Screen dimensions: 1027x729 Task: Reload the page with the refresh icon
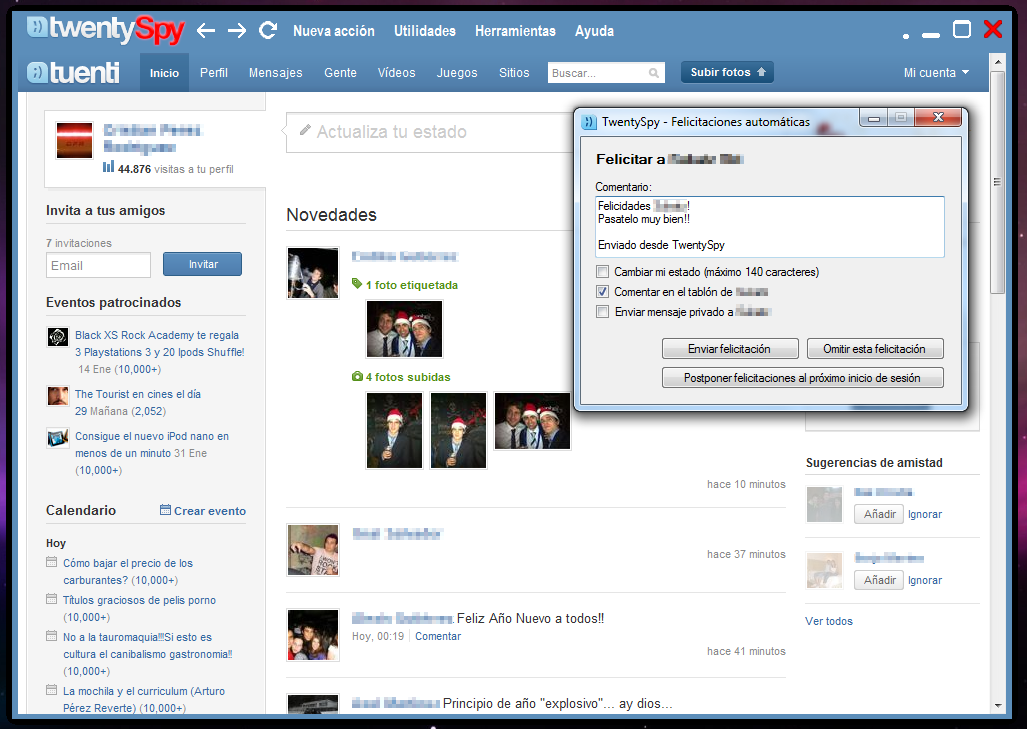[x=268, y=30]
